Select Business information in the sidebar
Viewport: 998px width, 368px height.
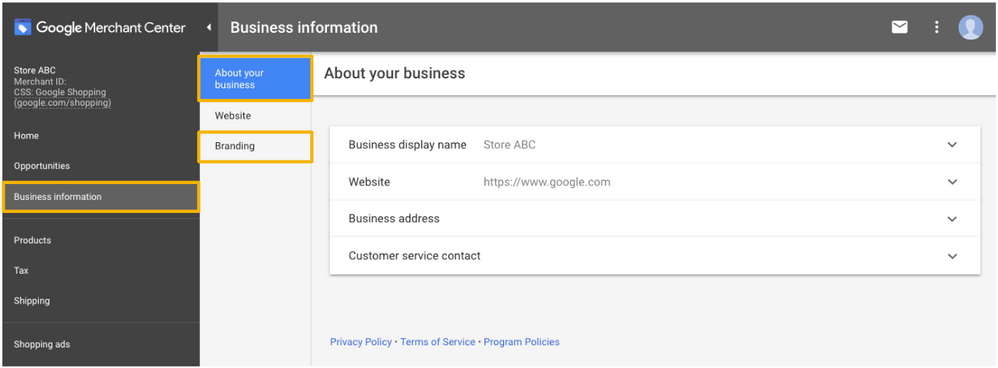click(101, 197)
